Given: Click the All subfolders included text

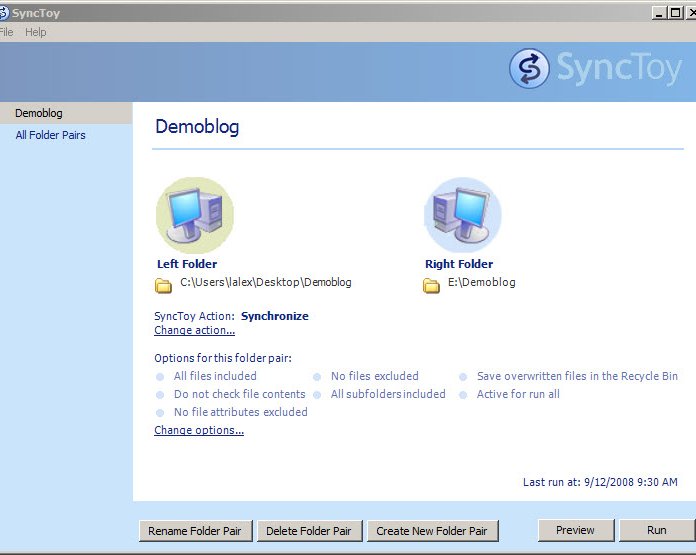Looking at the screenshot, I should tap(388, 394).
